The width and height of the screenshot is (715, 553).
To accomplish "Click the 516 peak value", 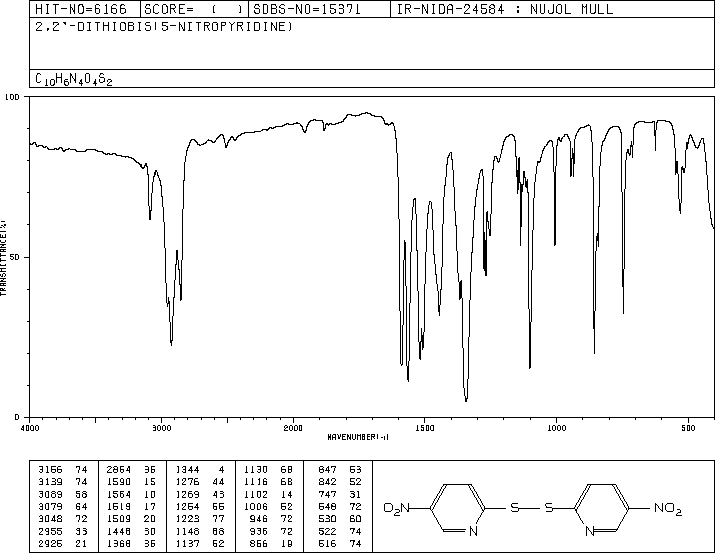I will 327,543.
